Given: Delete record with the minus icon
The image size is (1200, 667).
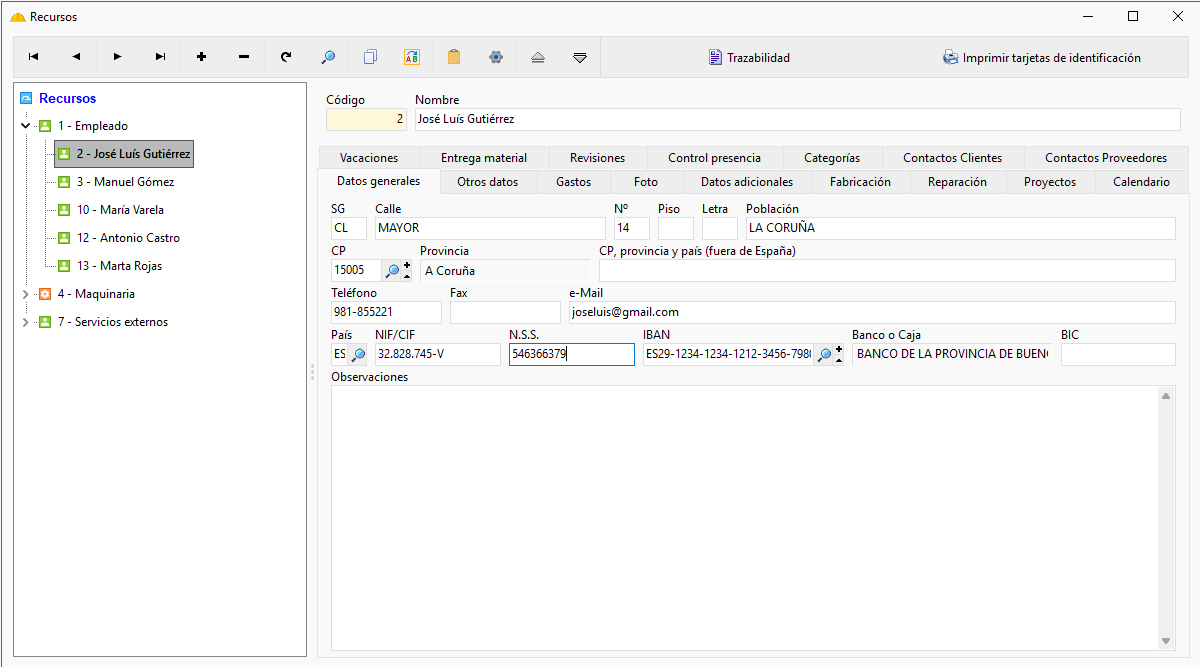Looking at the screenshot, I should coord(244,57).
